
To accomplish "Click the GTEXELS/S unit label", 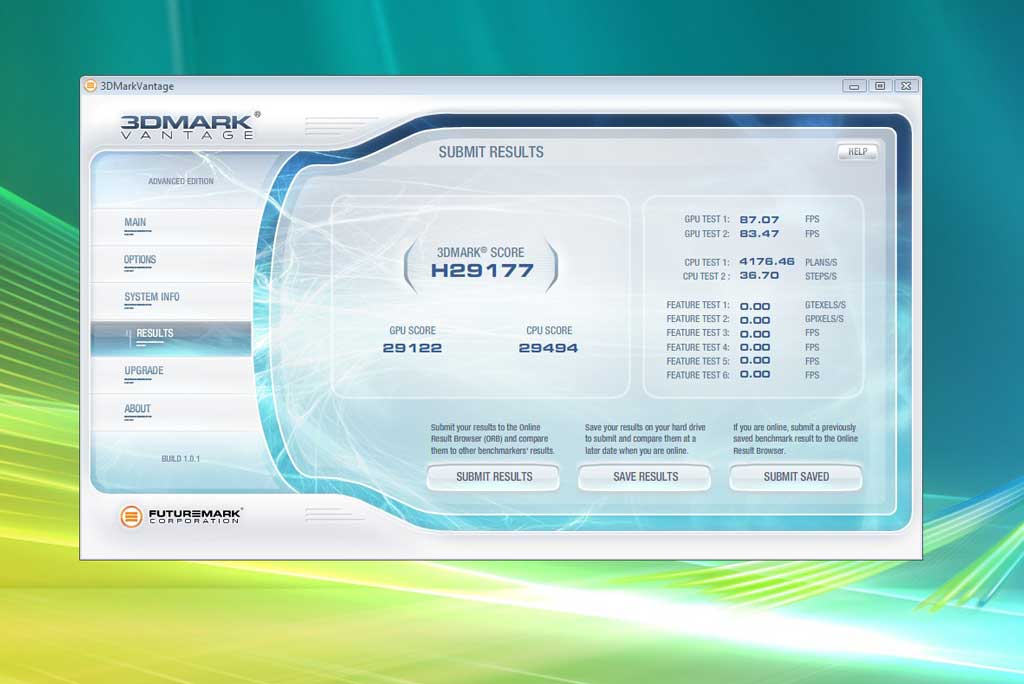I will [x=825, y=305].
